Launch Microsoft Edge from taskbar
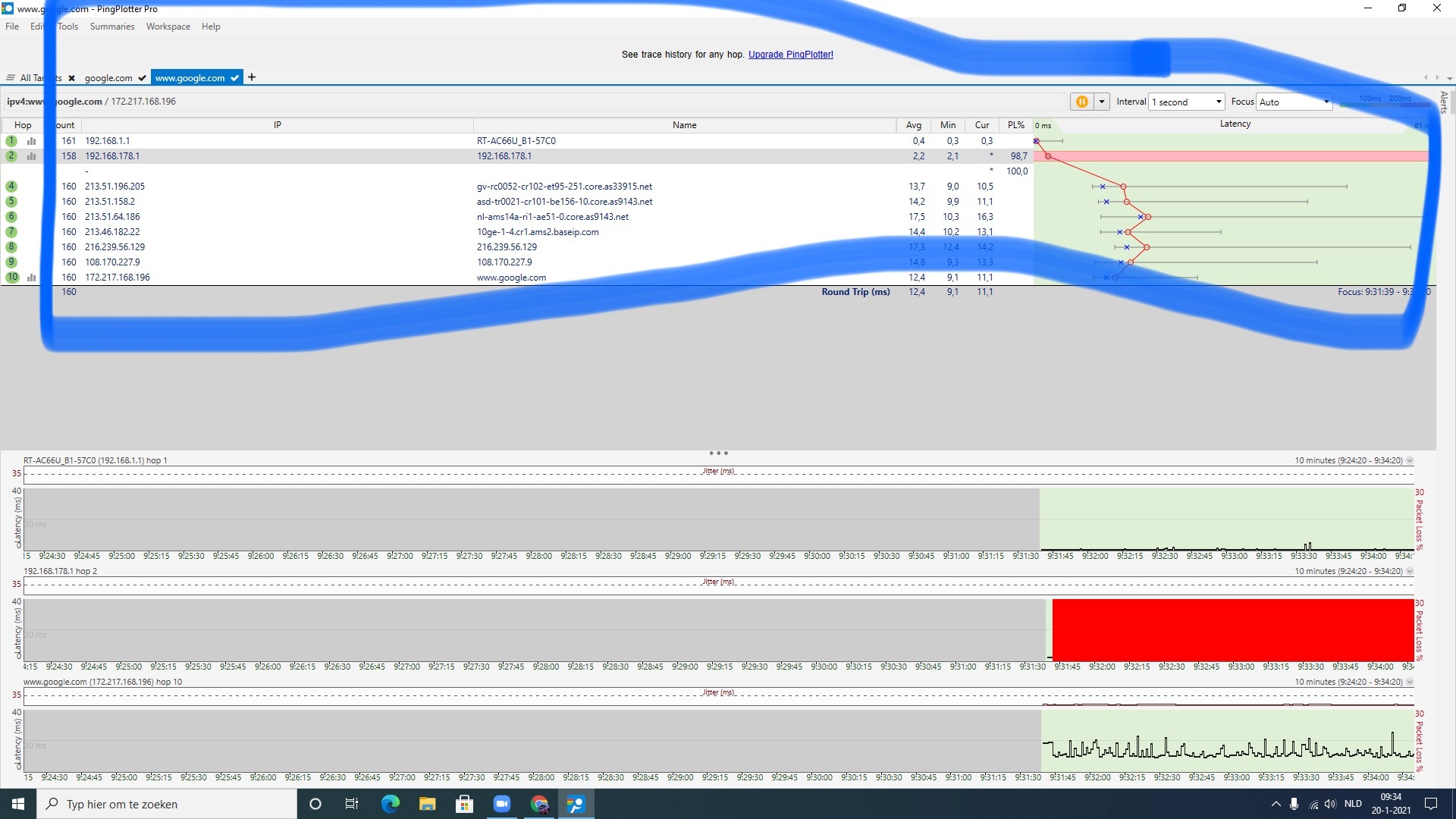Image resolution: width=1456 pixels, height=819 pixels. pyautogui.click(x=390, y=804)
